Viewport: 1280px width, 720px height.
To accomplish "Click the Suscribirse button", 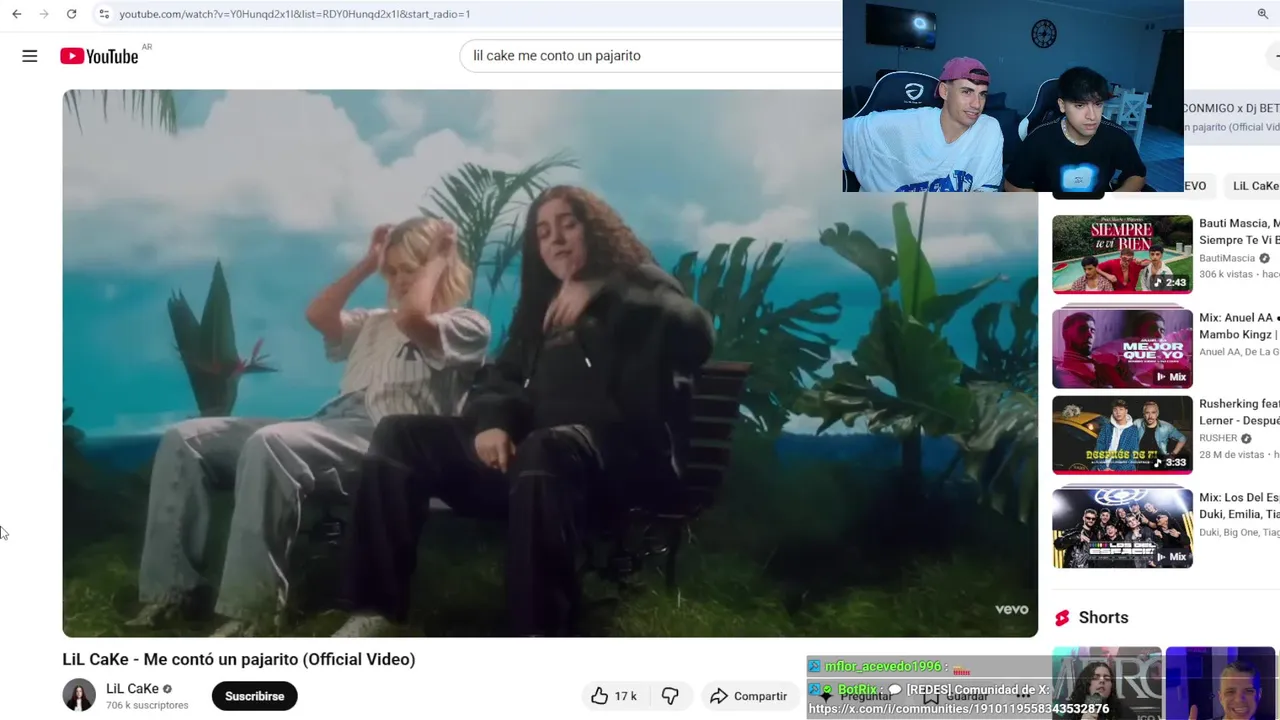I will (254, 696).
